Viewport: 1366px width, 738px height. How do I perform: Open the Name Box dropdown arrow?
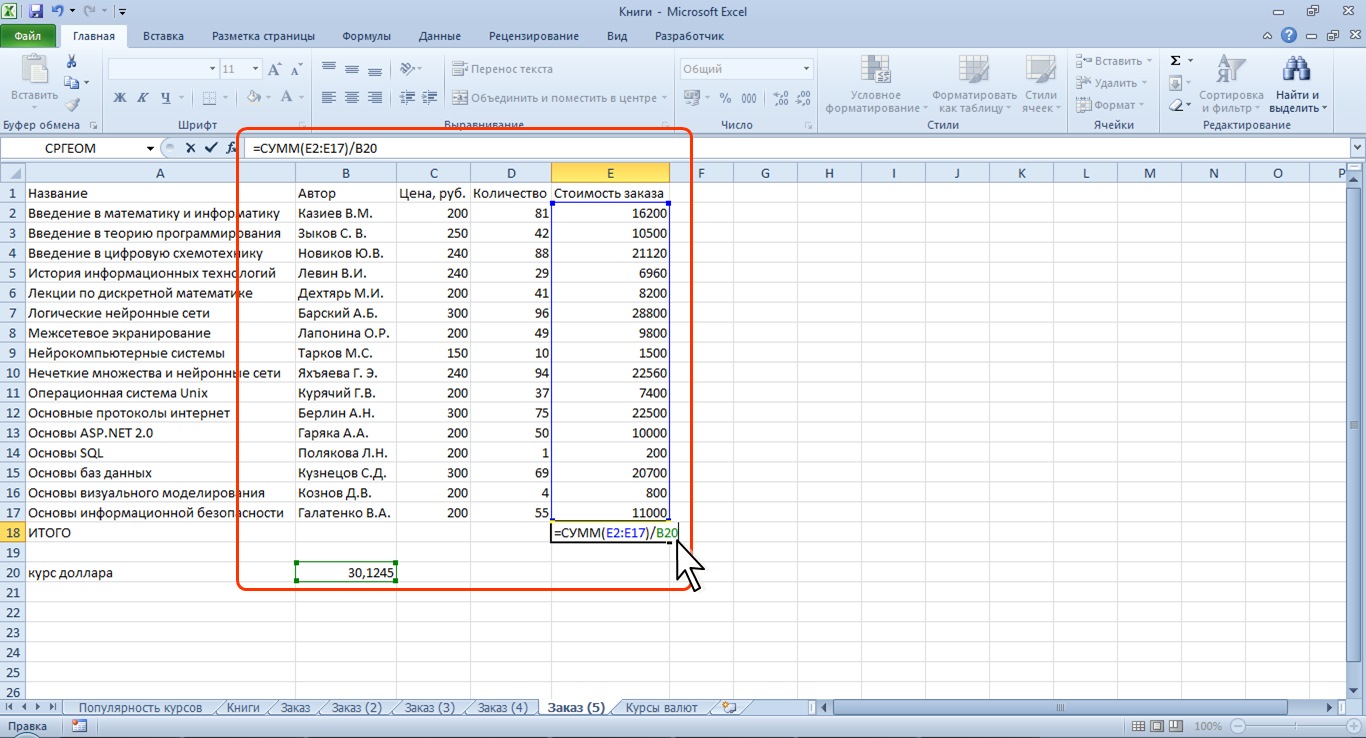[x=151, y=148]
